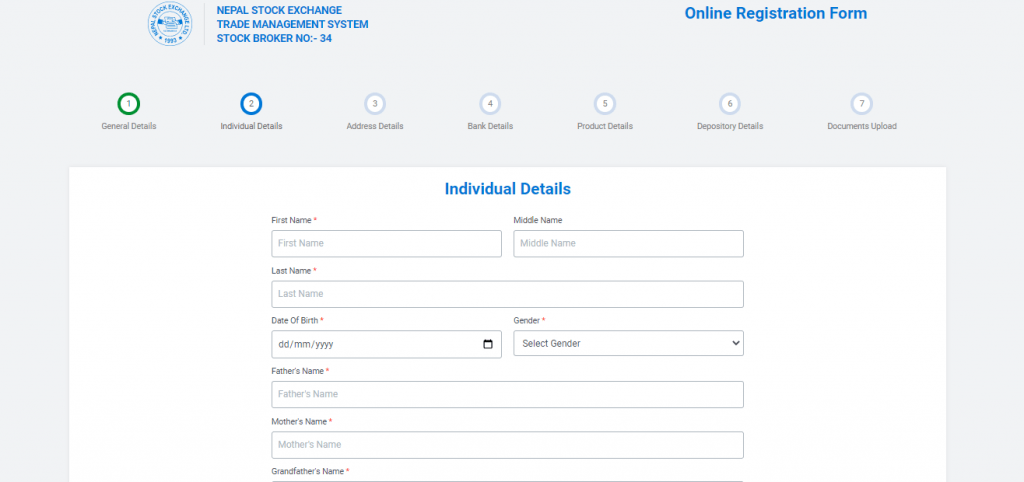The width and height of the screenshot is (1024, 482).
Task: Open the Bank Details step label
Action: coord(490,126)
